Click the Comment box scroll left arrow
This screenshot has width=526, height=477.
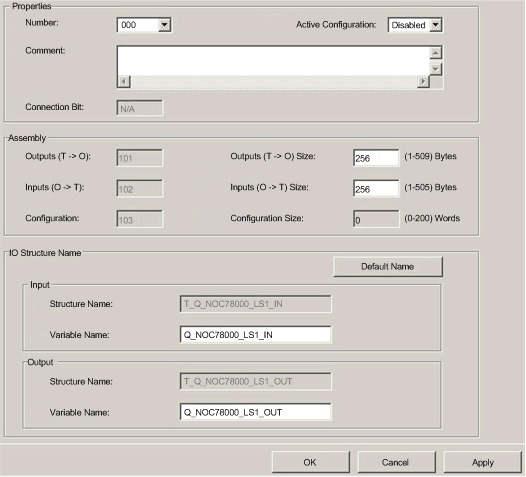pyautogui.click(x=124, y=82)
